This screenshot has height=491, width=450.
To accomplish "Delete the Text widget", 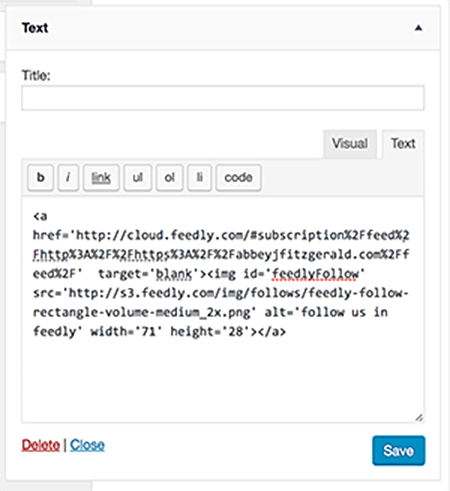I will pyautogui.click(x=41, y=445).
